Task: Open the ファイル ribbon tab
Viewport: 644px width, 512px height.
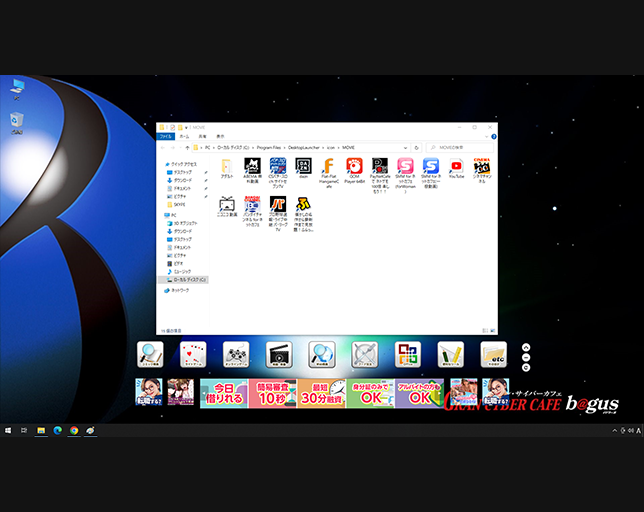Action: [x=166, y=136]
